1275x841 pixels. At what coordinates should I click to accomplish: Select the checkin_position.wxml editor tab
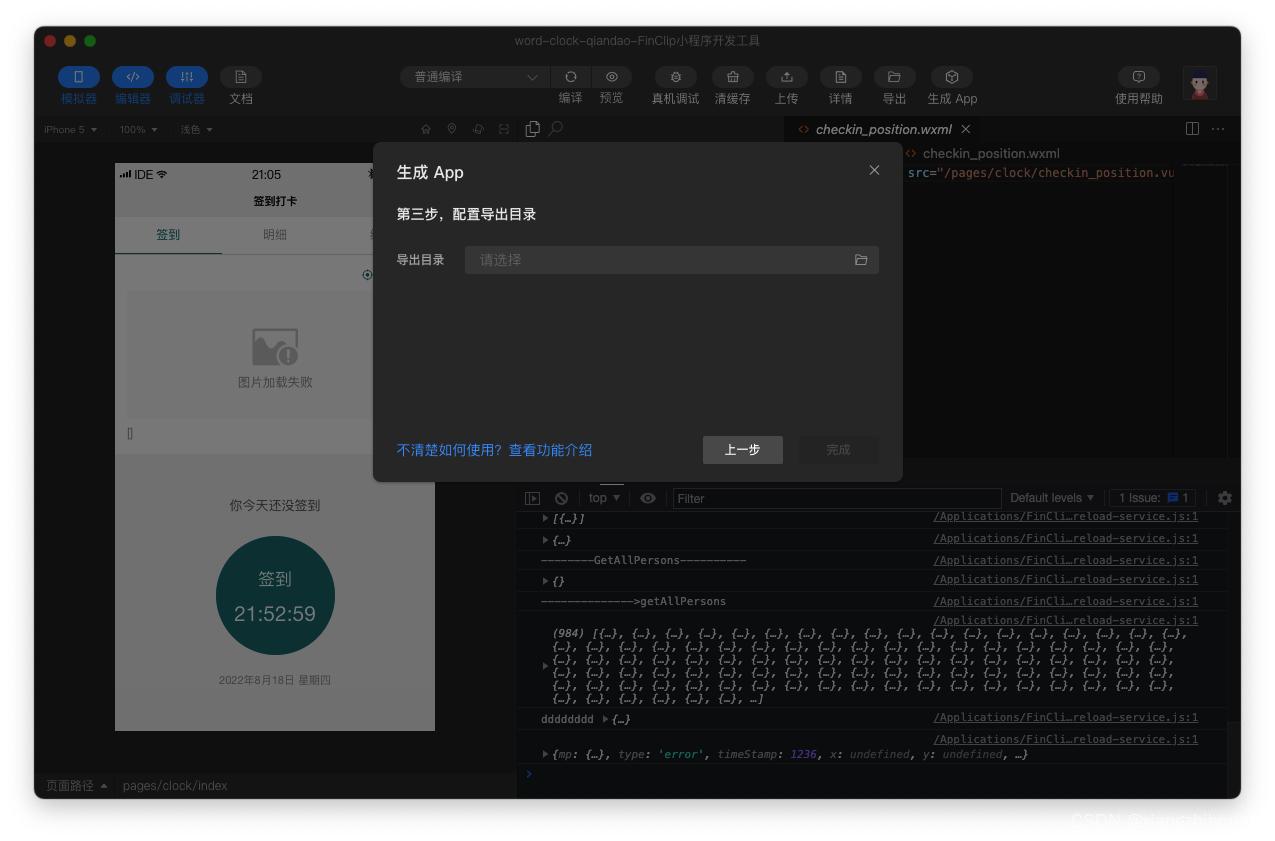tap(883, 129)
